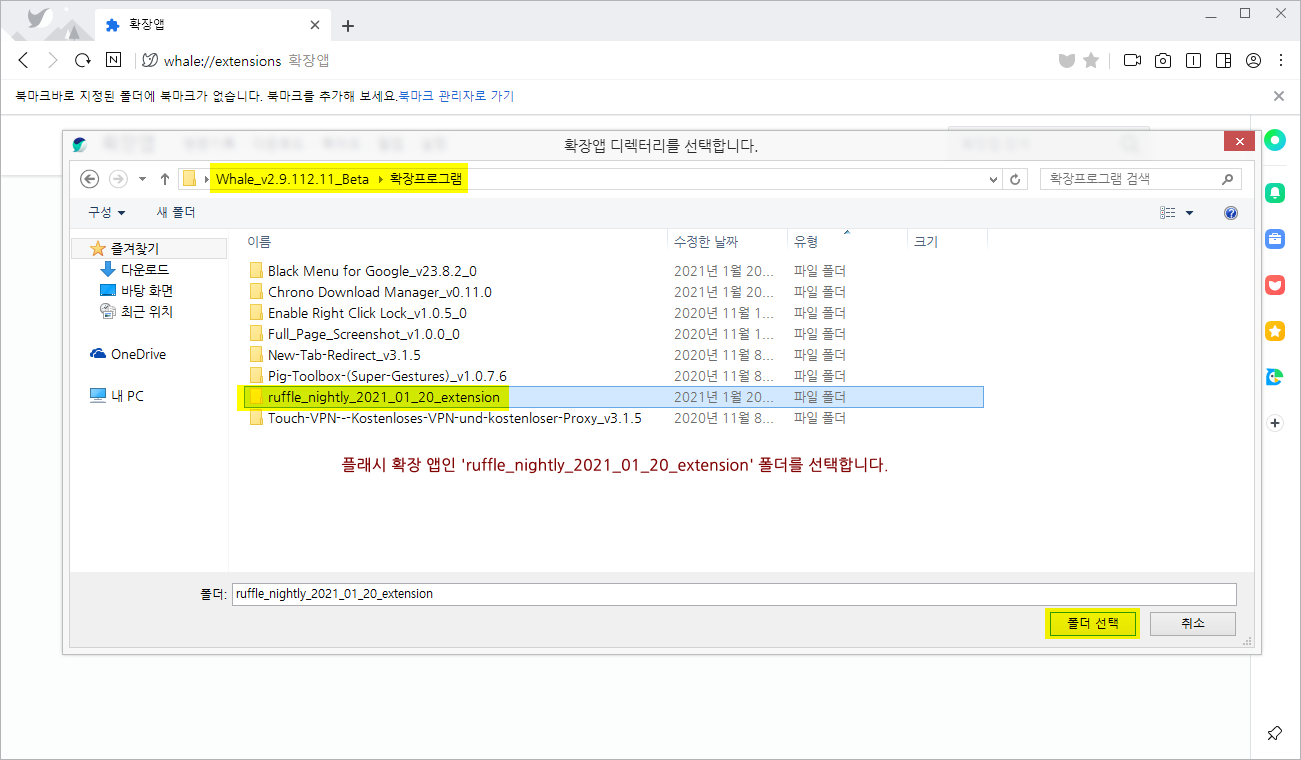Click the browser back arrow

24,60
